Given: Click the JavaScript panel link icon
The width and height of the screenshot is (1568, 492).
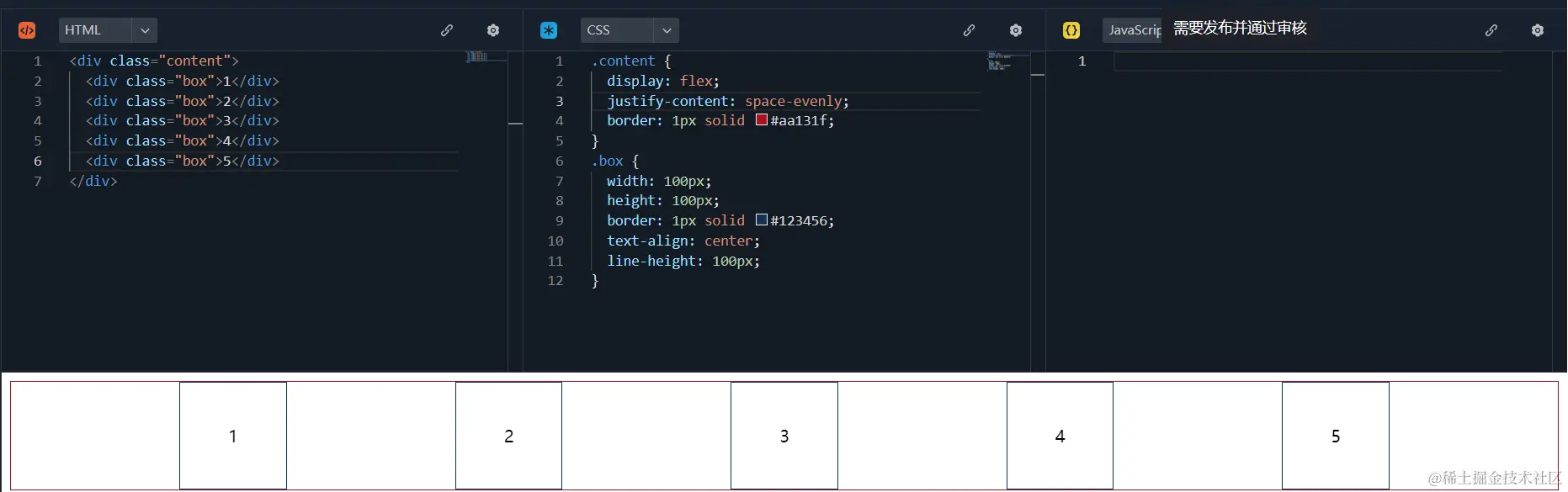Looking at the screenshot, I should click(1491, 30).
